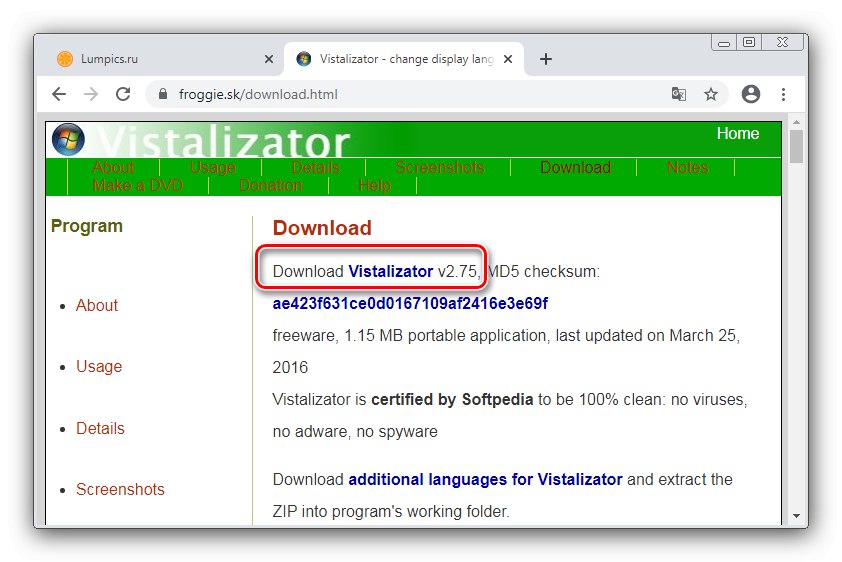Click the certified by Softpedia text

452,399
